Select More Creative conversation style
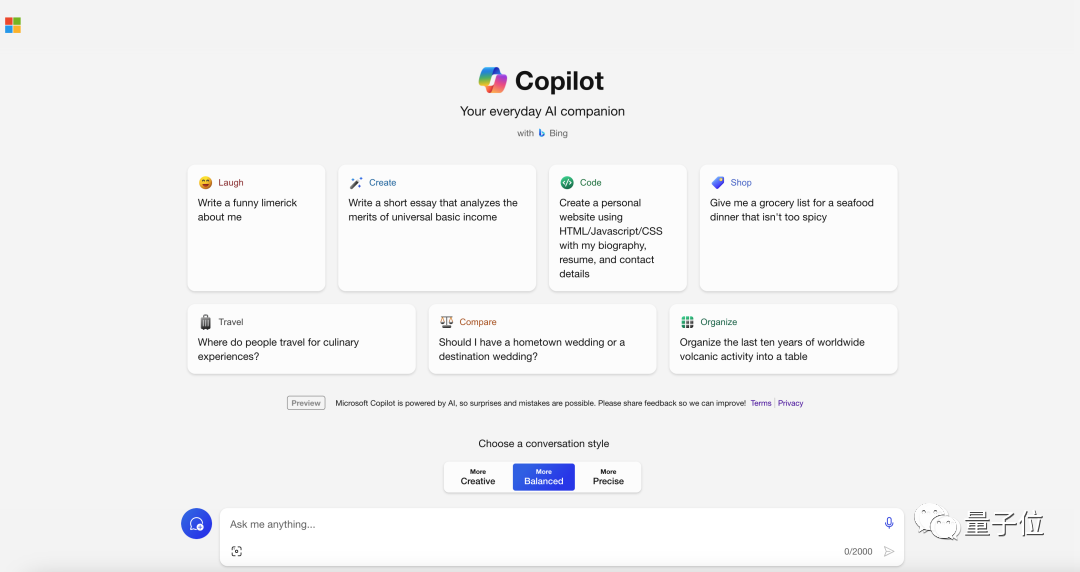This screenshot has height=572, width=1080. pos(478,477)
